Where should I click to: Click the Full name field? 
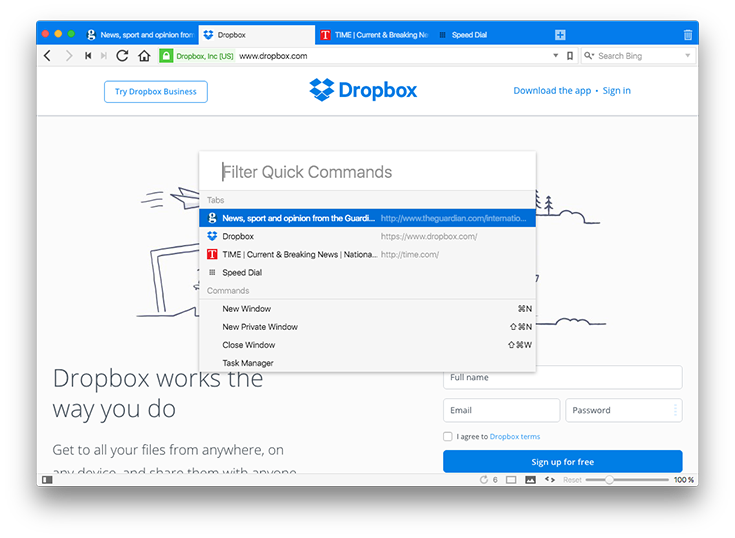pos(562,377)
